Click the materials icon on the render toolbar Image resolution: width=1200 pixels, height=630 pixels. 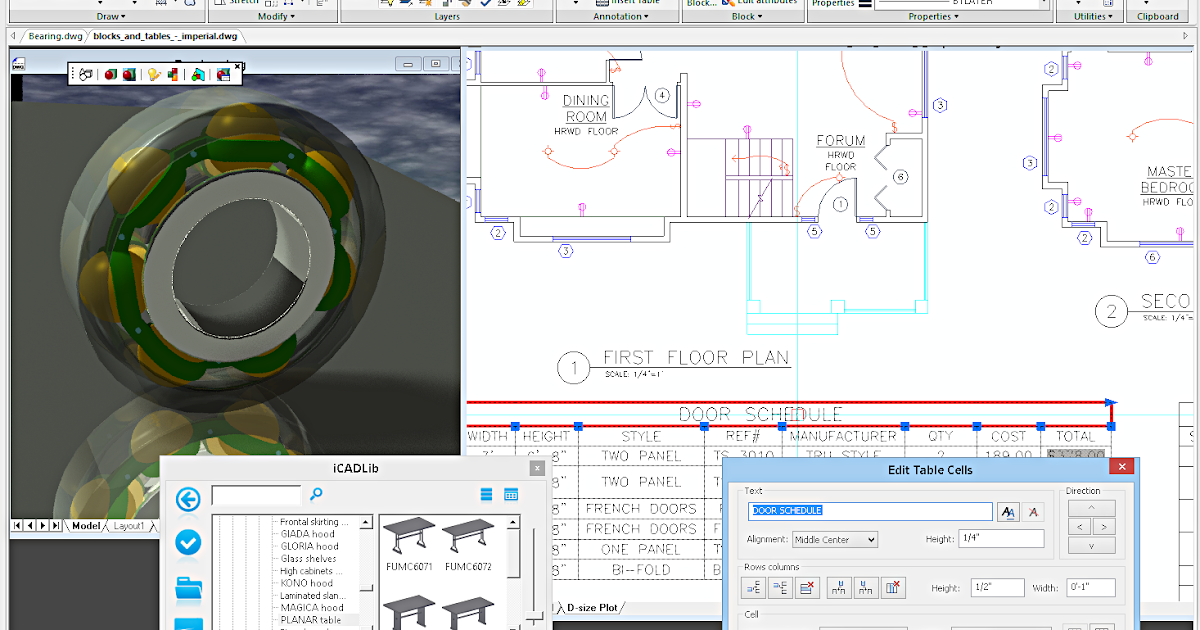[x=172, y=74]
